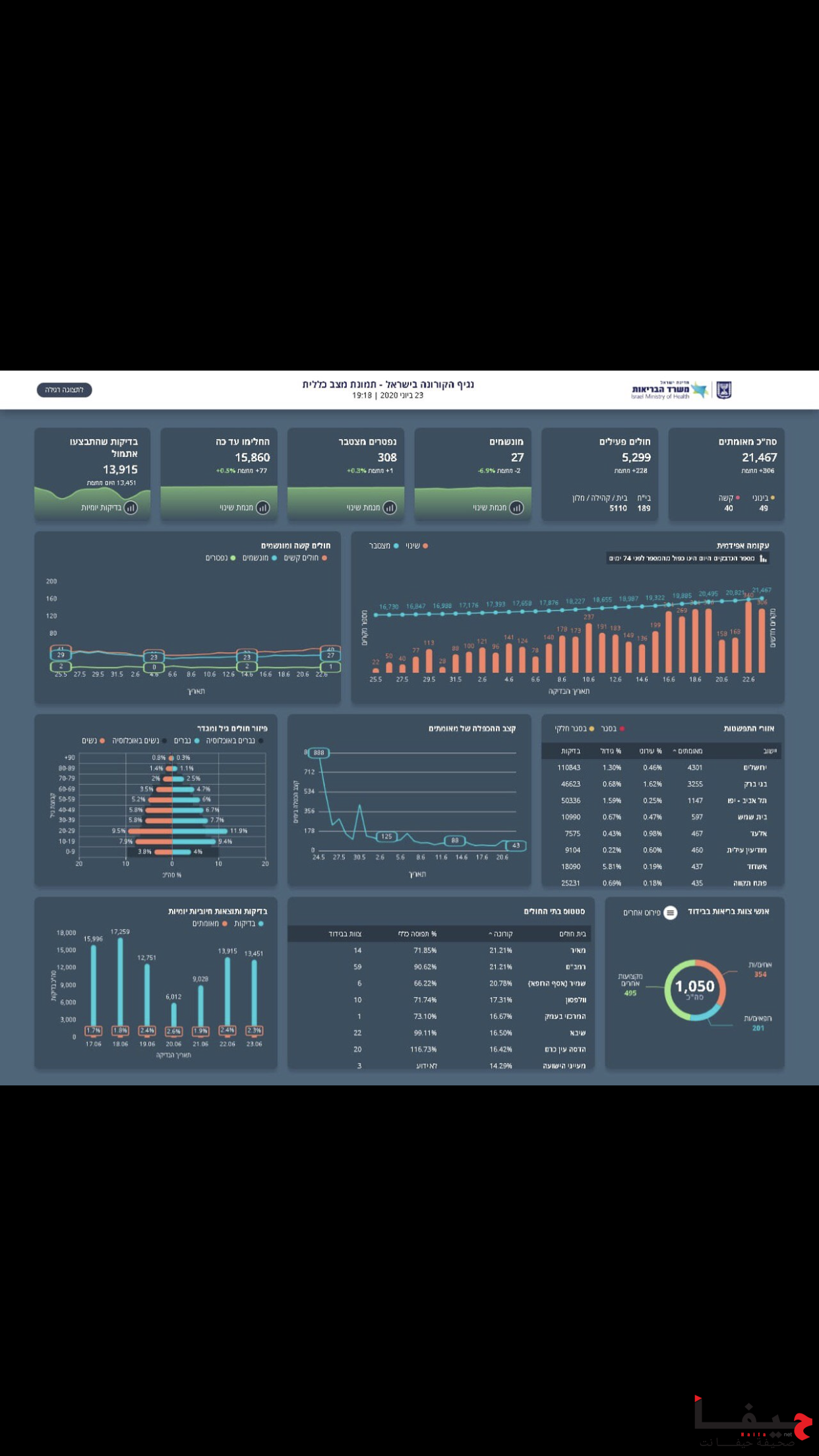Click the trend chart icon on the 'מונשמים' card
Viewport: 819px width, 1456px height.
point(516,508)
